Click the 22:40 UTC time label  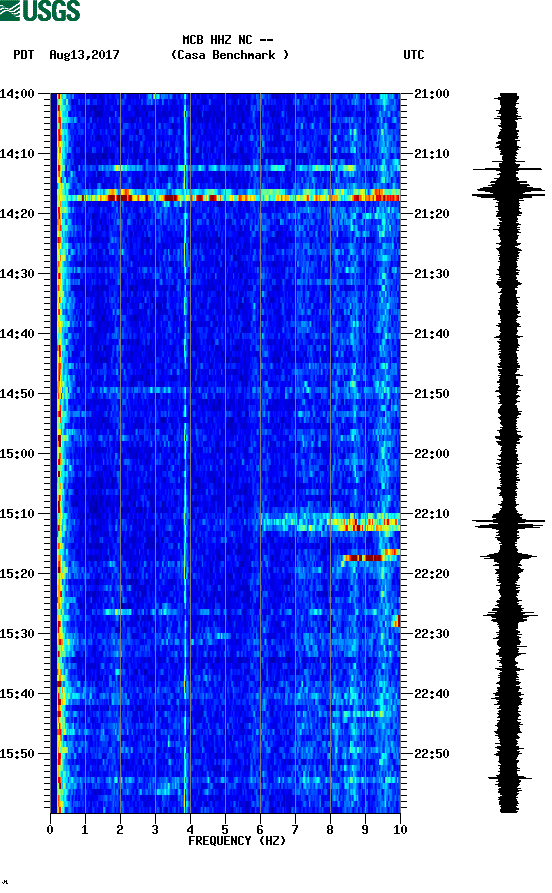(x=432, y=694)
